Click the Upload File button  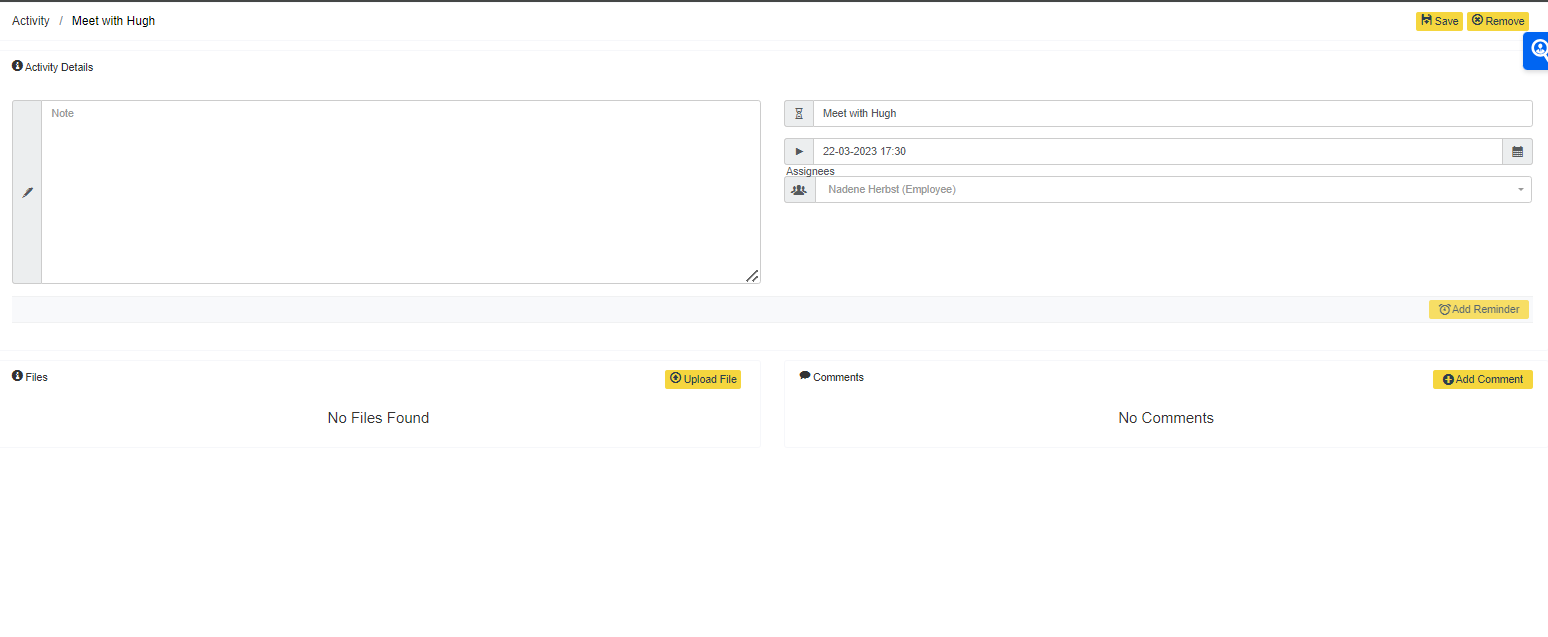click(x=703, y=379)
